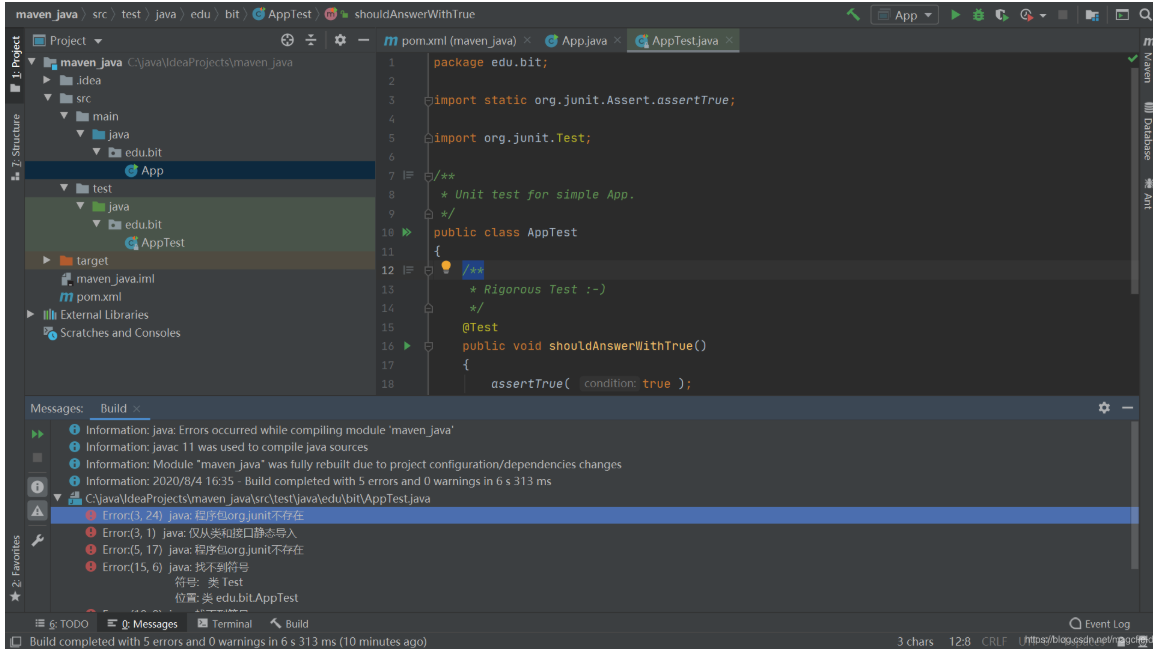The height and width of the screenshot is (649, 1153).
Task: Run with Coverage shield icon
Action: coord(1001,15)
